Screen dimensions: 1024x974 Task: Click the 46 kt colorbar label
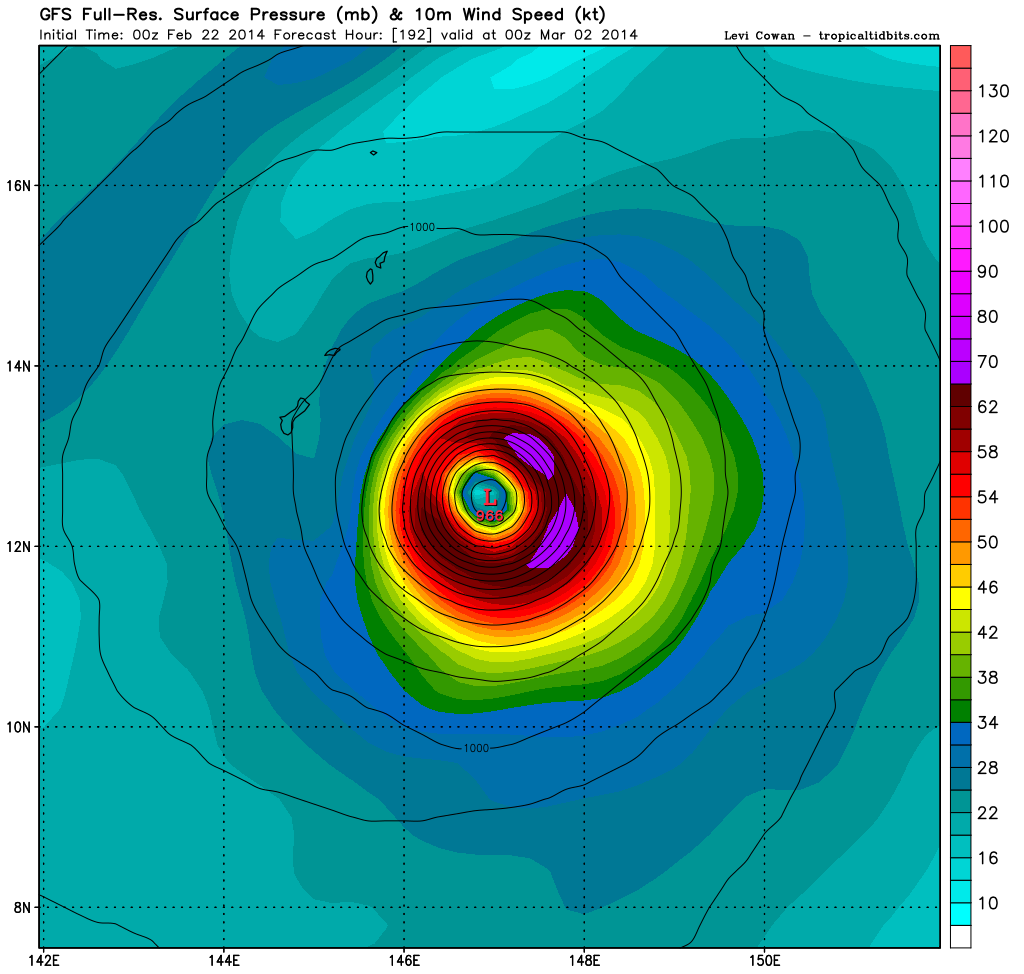pos(988,587)
